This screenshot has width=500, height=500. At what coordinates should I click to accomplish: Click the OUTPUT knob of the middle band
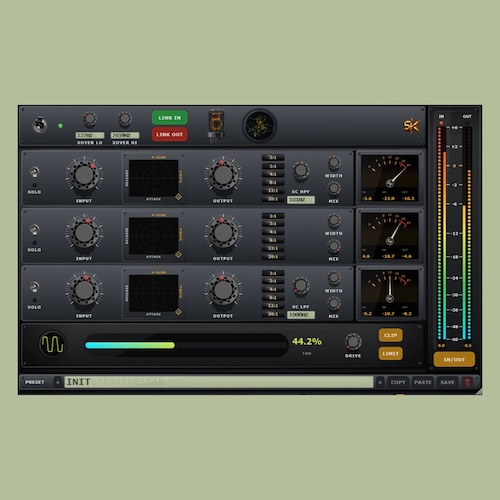click(223, 233)
